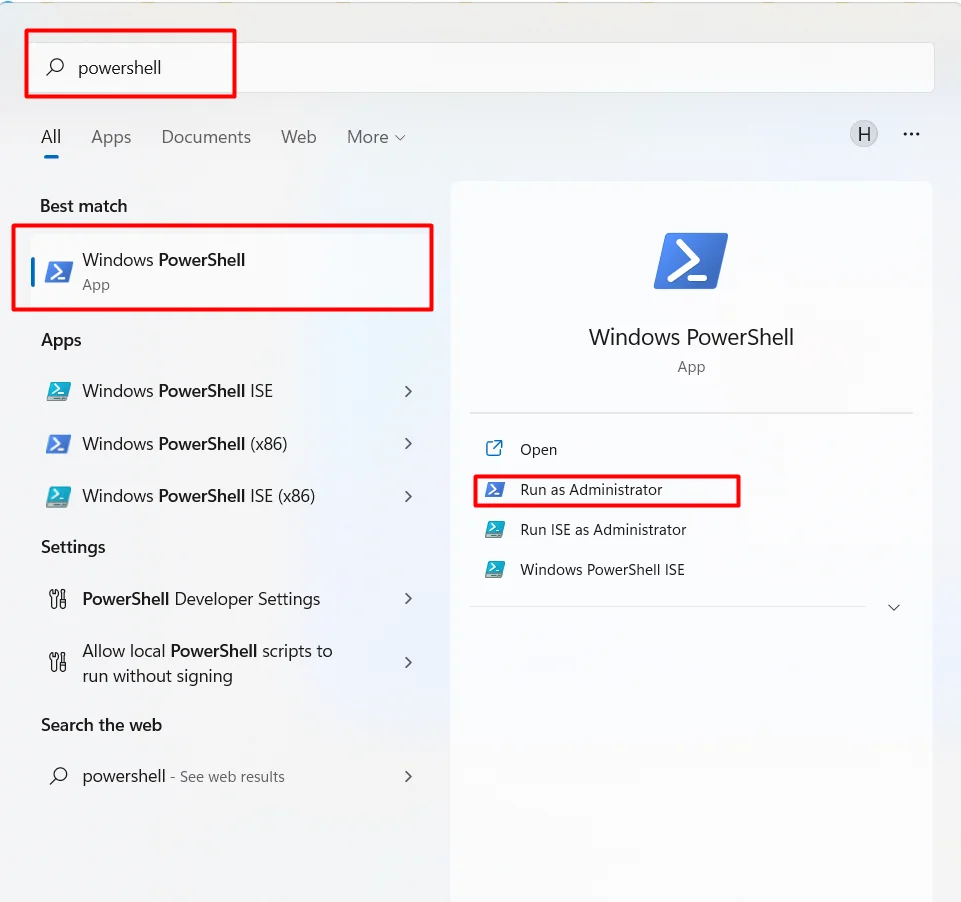Click the Windows PowerShell (x86) app icon
The width and height of the screenshot is (961, 902).
pos(59,444)
